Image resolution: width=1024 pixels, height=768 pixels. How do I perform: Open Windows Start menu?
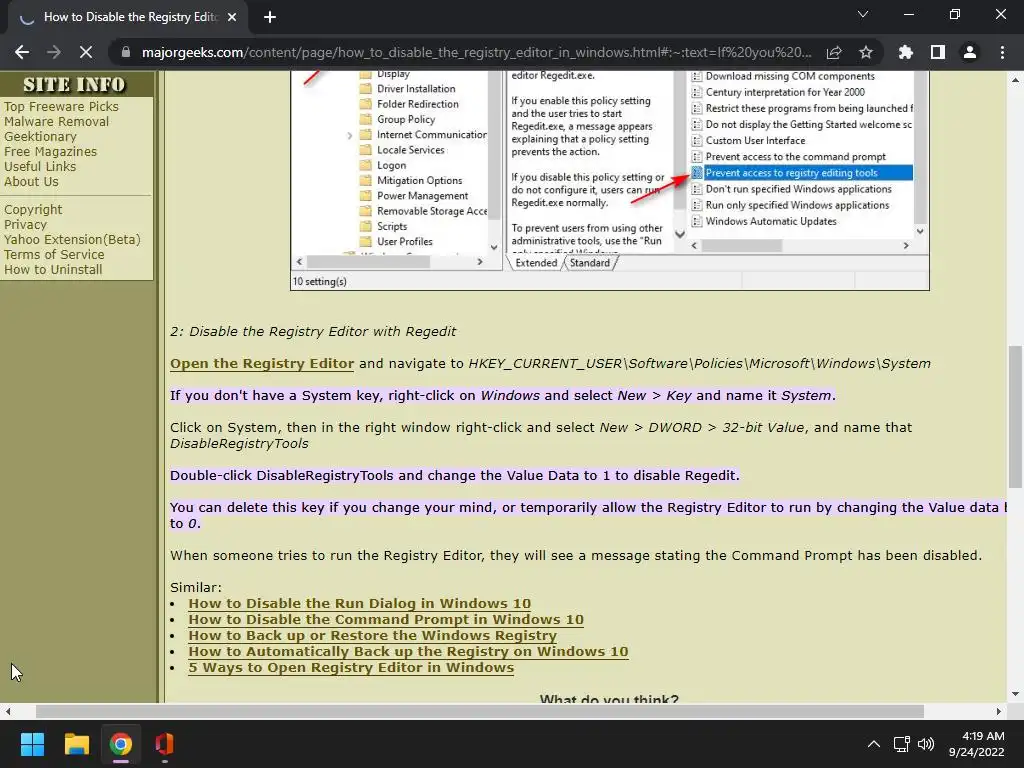[x=32, y=744]
